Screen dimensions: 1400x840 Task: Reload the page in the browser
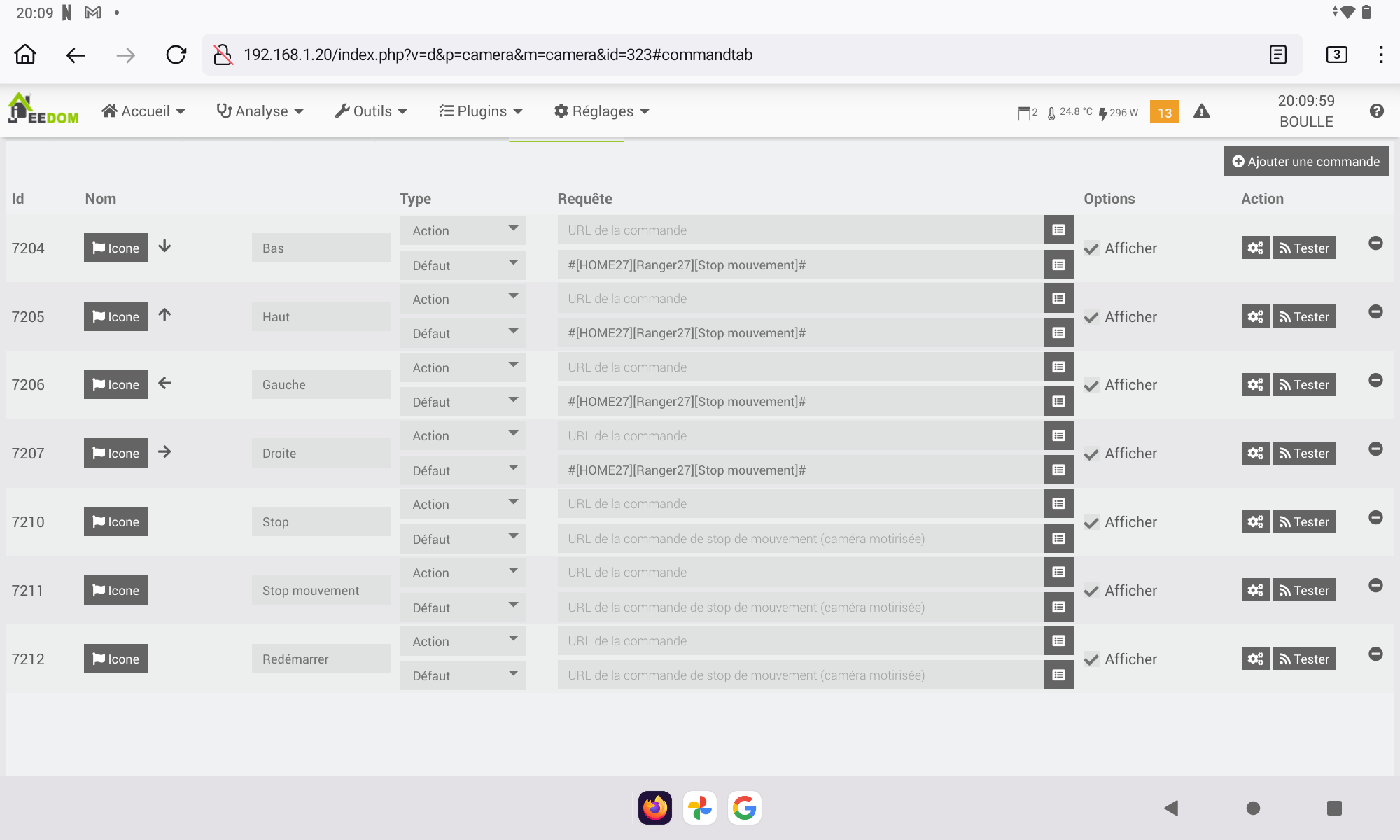coord(176,55)
